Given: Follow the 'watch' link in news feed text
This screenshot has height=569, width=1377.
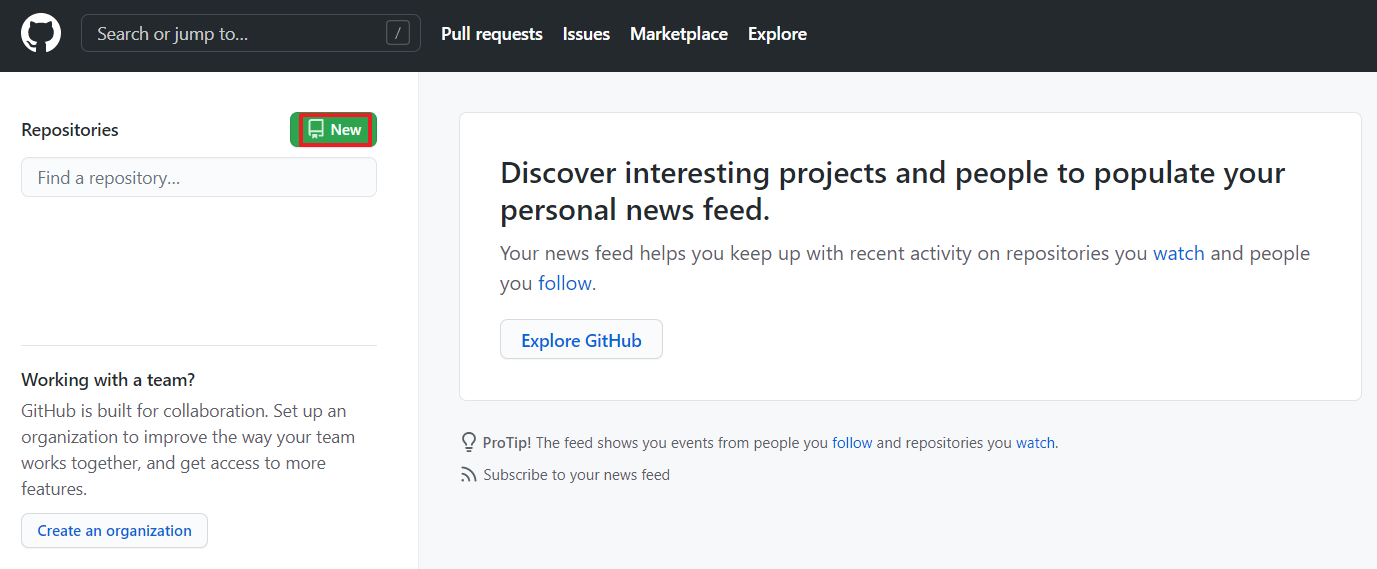Looking at the screenshot, I should tap(1179, 254).
